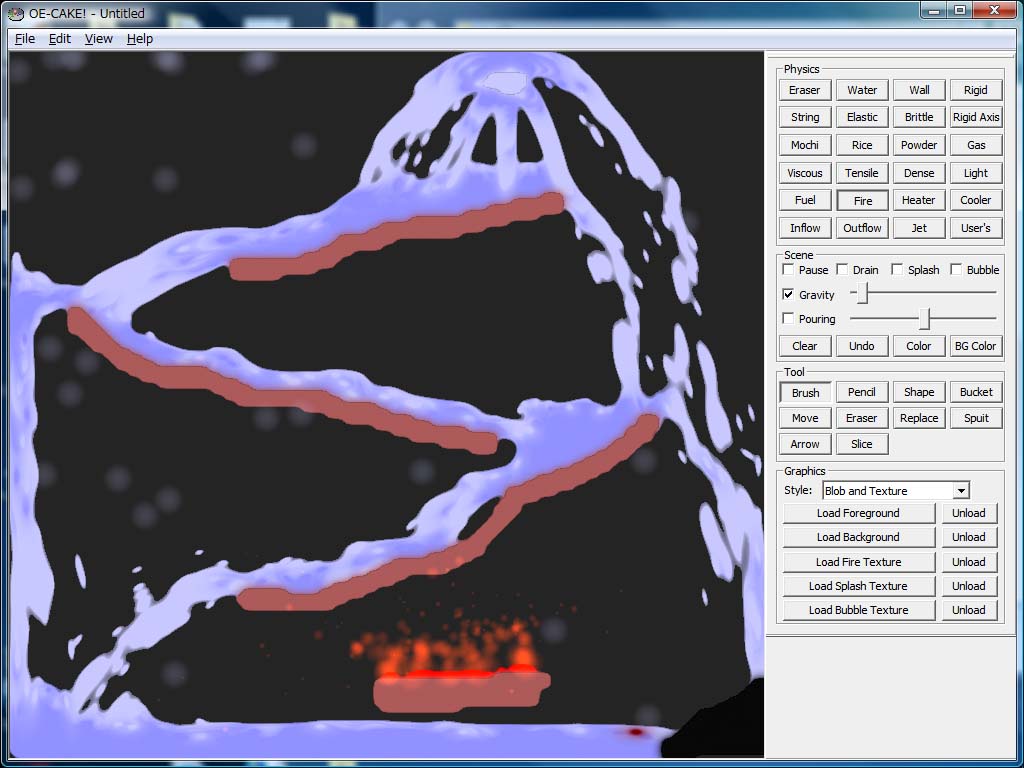
Task: Choose the Wall material
Action: (x=919, y=90)
